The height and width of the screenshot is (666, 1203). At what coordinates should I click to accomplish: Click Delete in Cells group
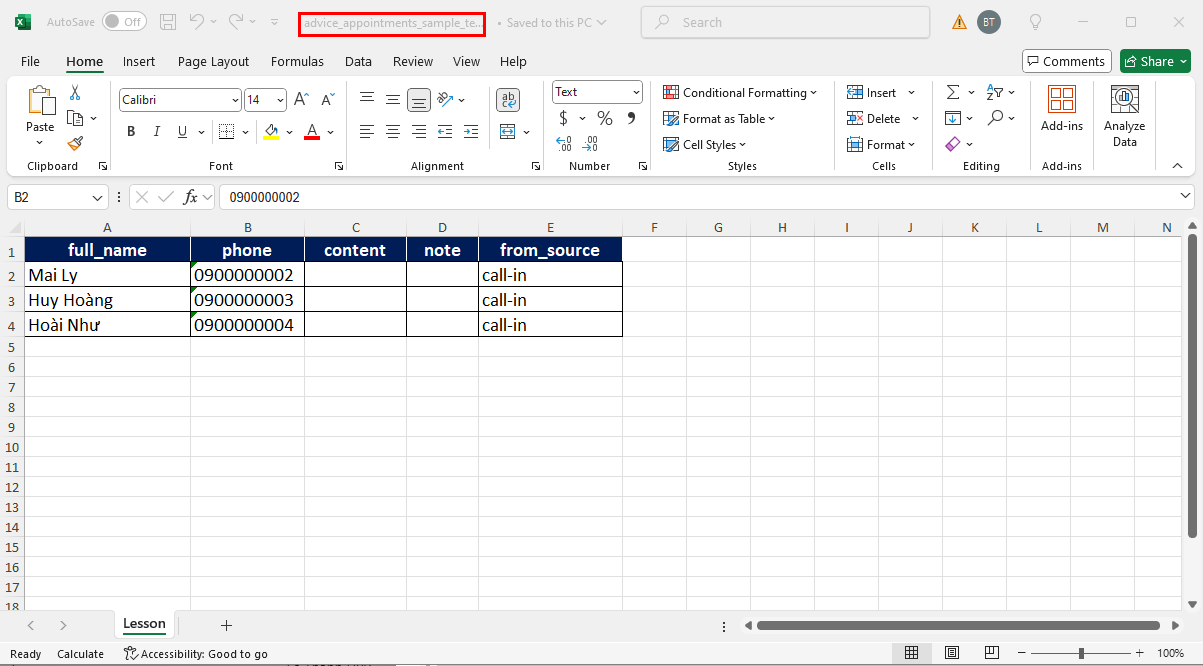pyautogui.click(x=882, y=118)
